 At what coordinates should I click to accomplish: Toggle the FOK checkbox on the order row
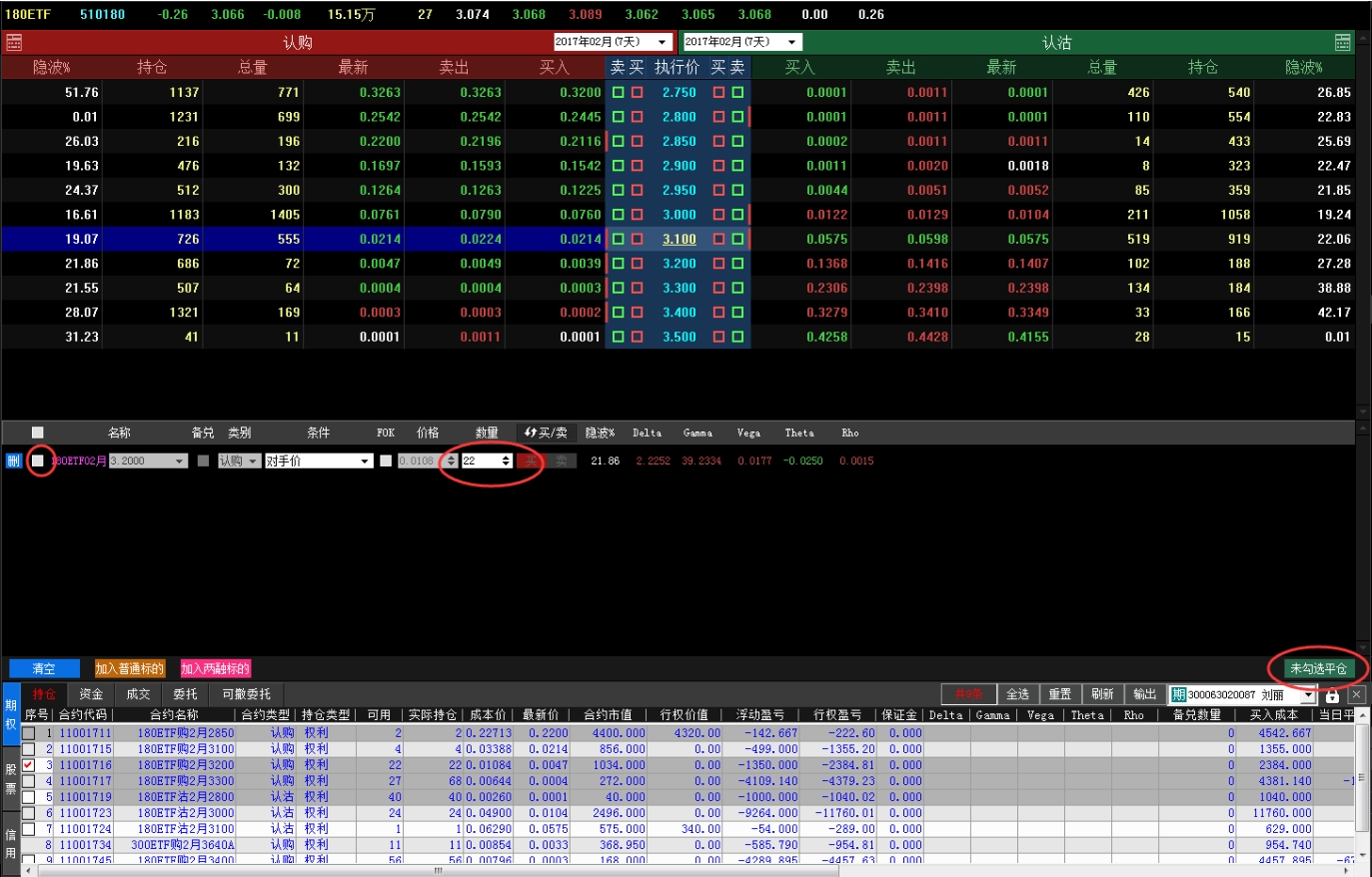[x=386, y=460]
